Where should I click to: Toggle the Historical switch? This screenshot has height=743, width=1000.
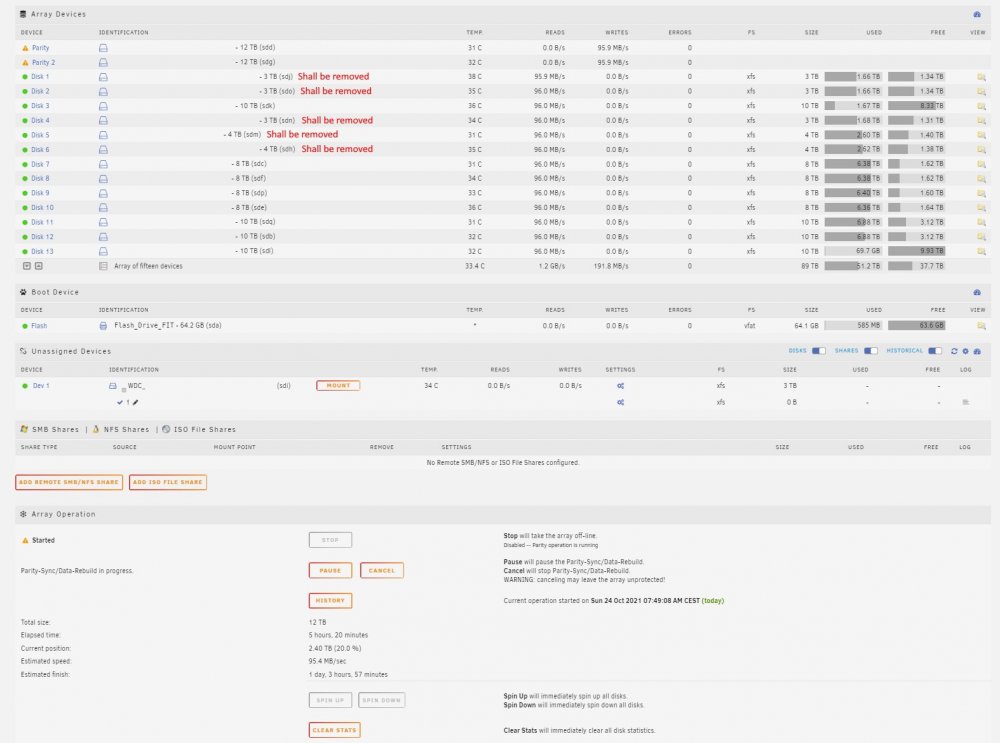(935, 351)
